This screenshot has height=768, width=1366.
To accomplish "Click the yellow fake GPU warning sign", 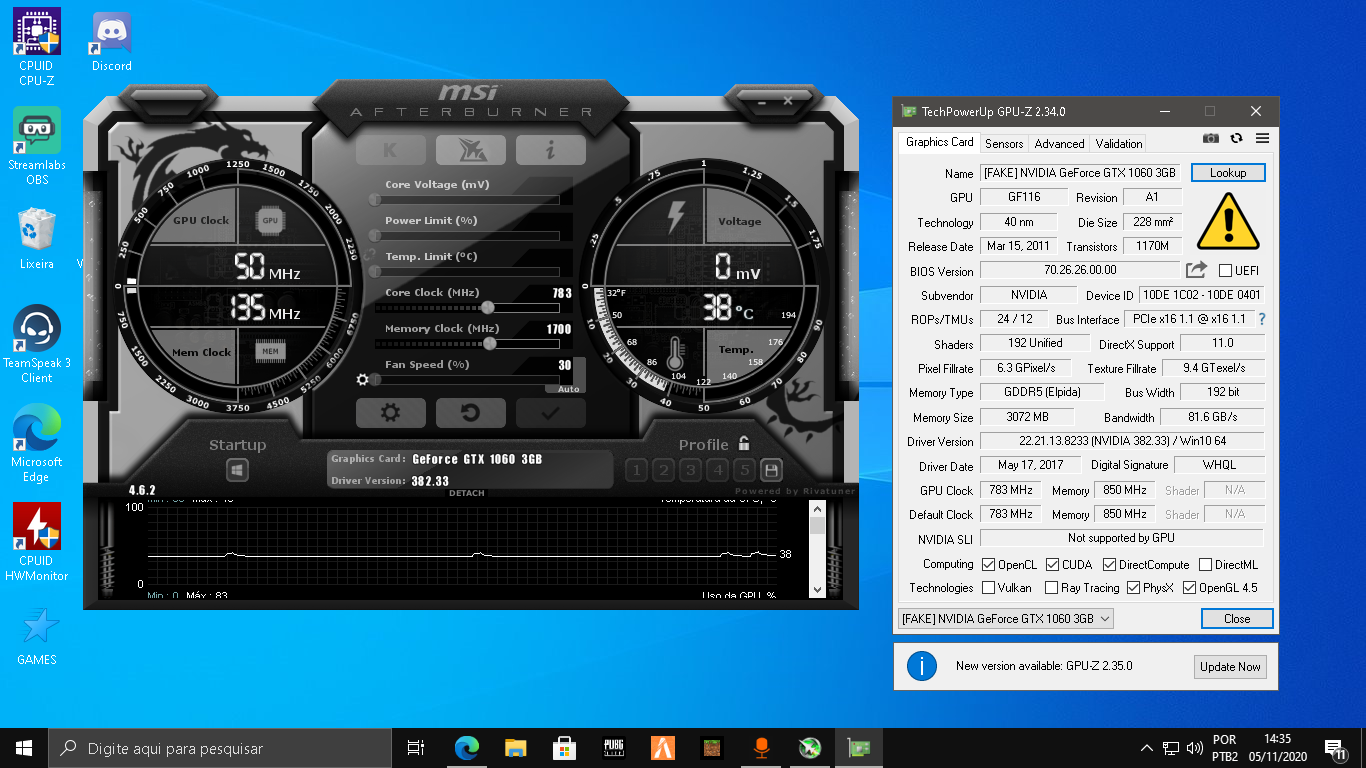I will click(1228, 220).
